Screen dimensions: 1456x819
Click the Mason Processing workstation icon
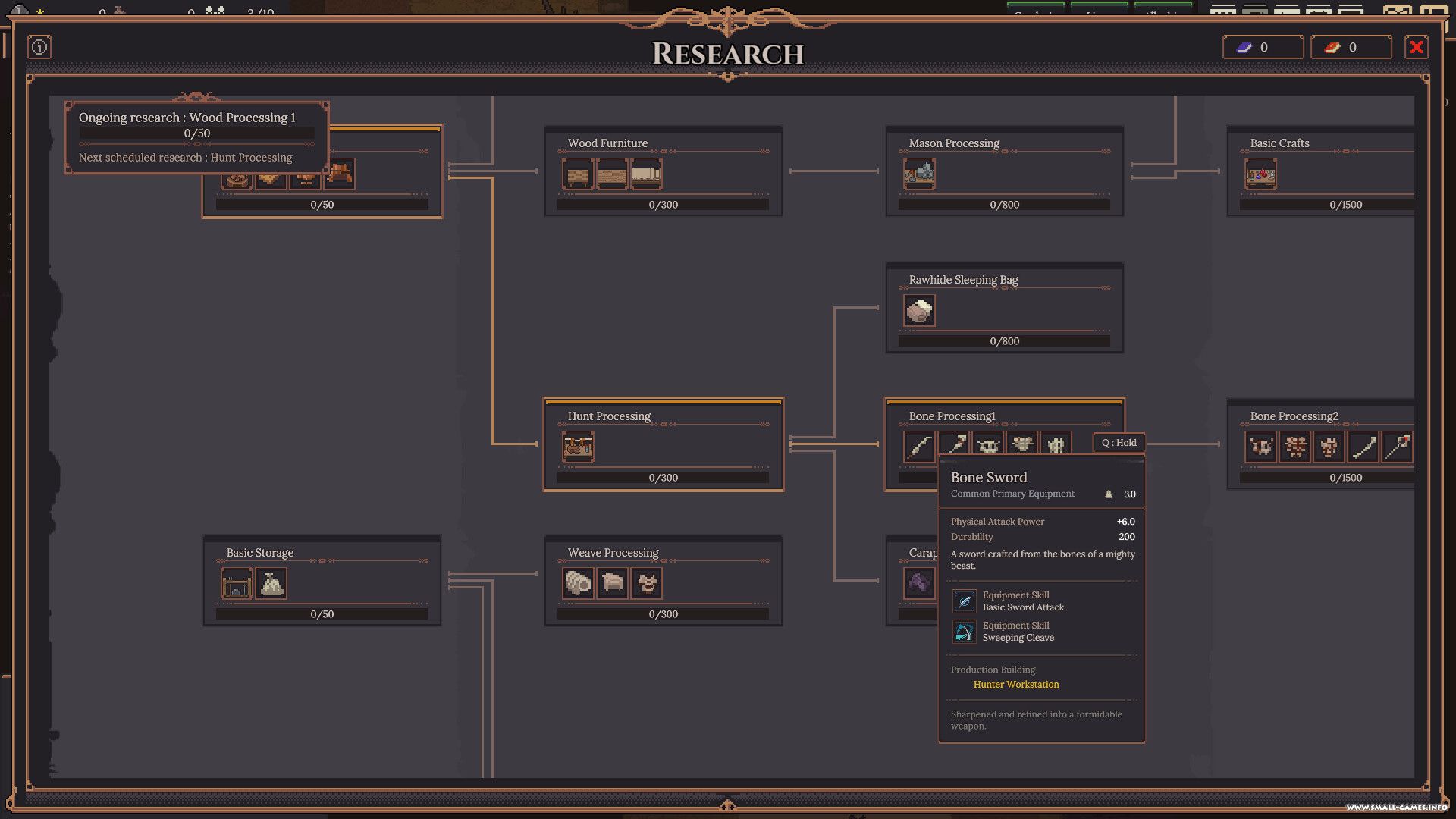point(919,174)
